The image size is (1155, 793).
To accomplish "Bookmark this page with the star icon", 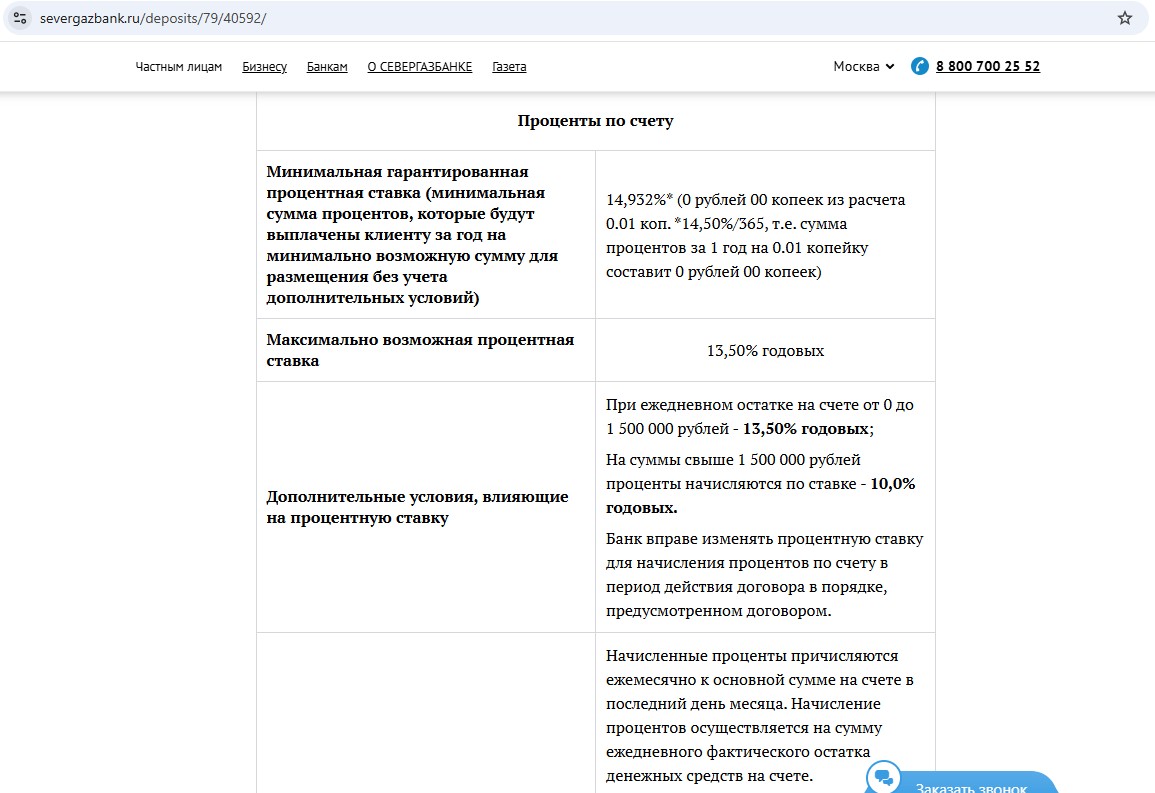I will click(1125, 18).
